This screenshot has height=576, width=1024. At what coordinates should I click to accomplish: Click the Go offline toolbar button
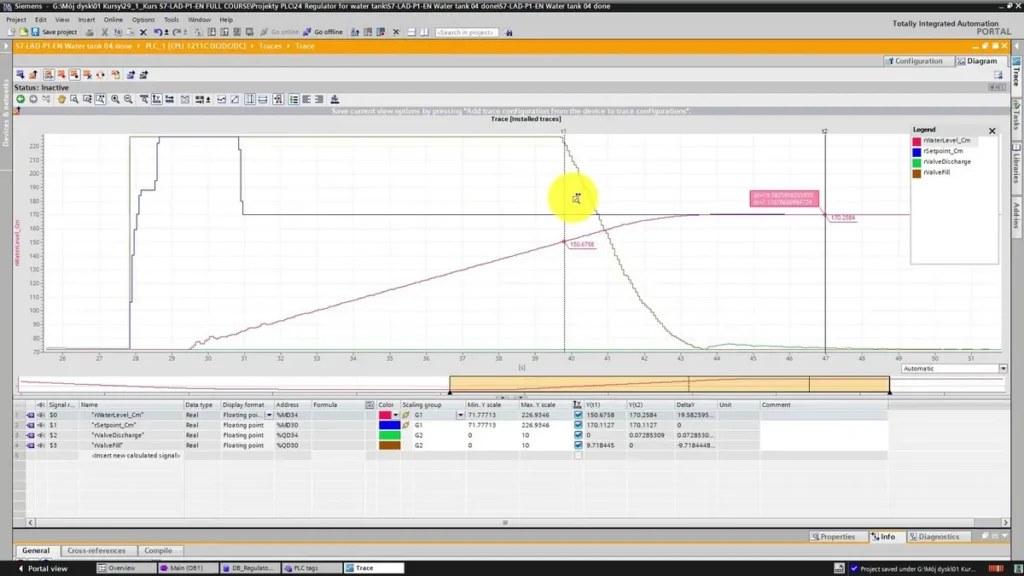(x=323, y=32)
